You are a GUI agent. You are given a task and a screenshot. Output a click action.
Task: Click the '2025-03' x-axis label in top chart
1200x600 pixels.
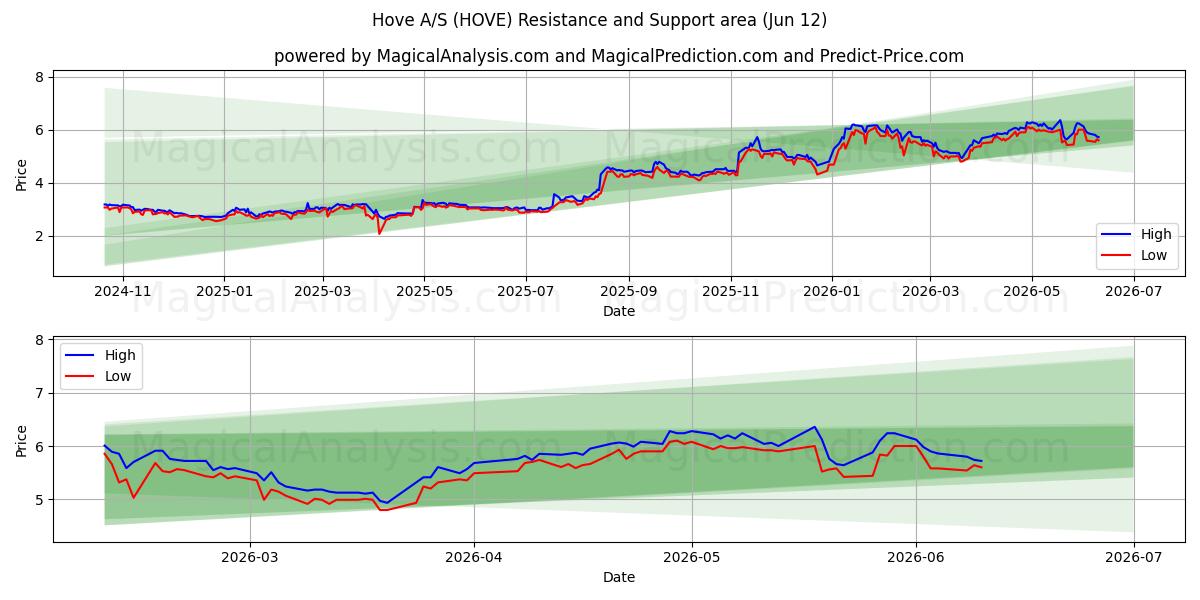click(323, 294)
